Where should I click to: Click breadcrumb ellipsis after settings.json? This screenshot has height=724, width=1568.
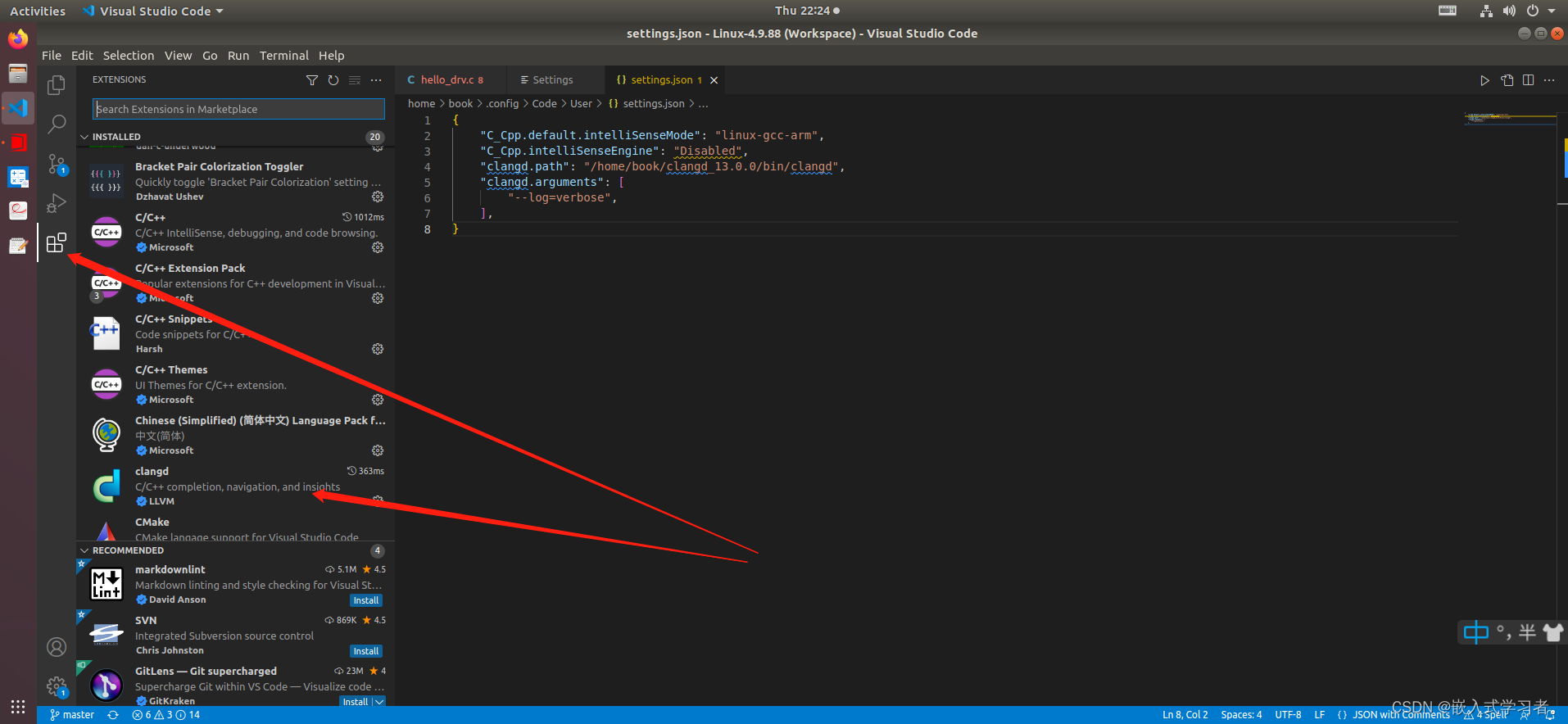(703, 104)
